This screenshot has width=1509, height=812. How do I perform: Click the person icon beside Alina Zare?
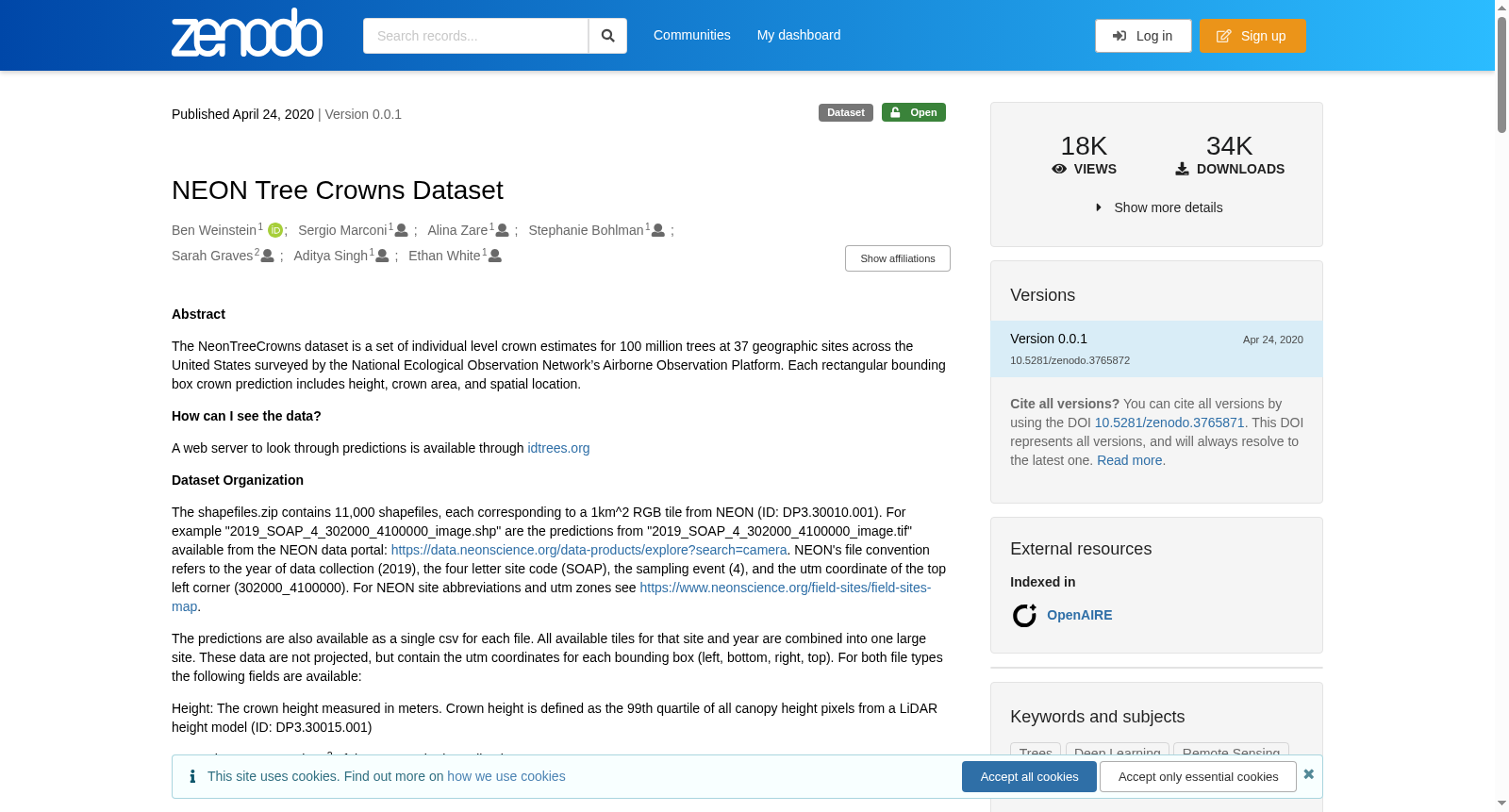503,230
